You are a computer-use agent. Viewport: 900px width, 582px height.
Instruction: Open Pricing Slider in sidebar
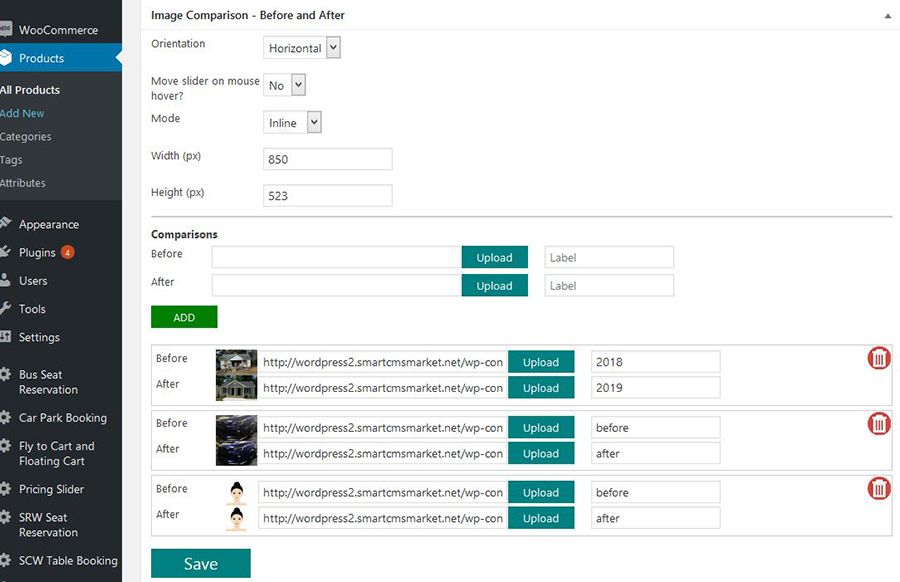pos(51,489)
